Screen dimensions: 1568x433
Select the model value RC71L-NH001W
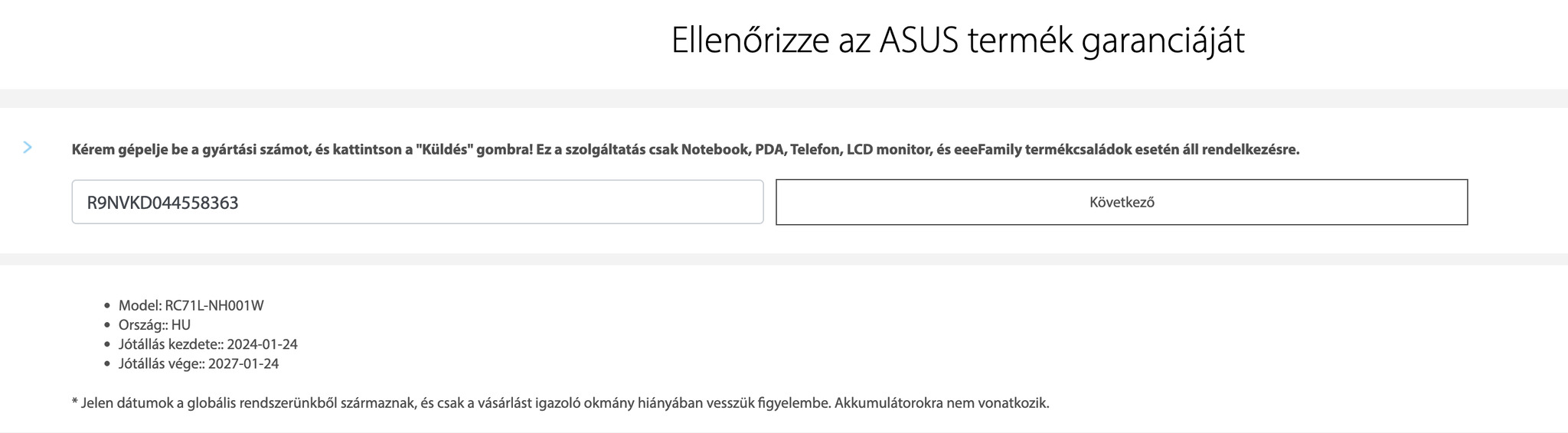[x=214, y=305]
